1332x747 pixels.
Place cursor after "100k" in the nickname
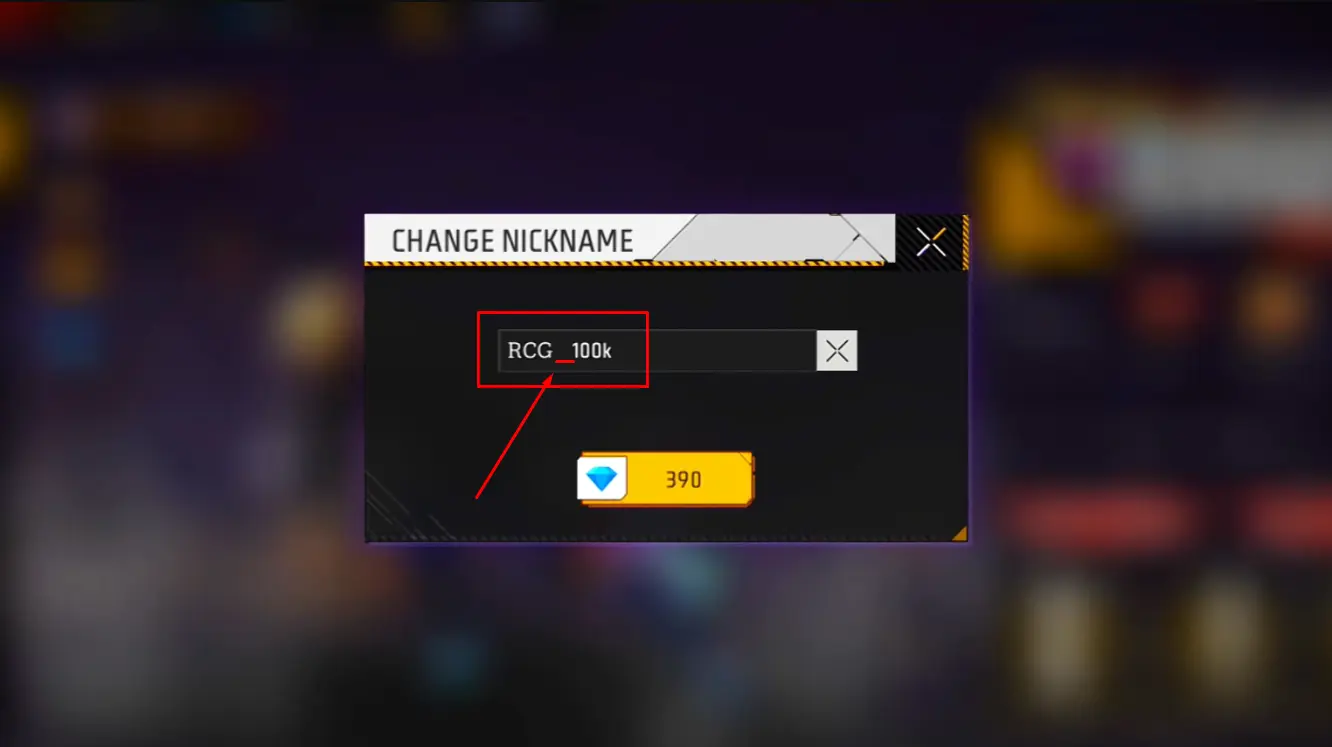[614, 351]
